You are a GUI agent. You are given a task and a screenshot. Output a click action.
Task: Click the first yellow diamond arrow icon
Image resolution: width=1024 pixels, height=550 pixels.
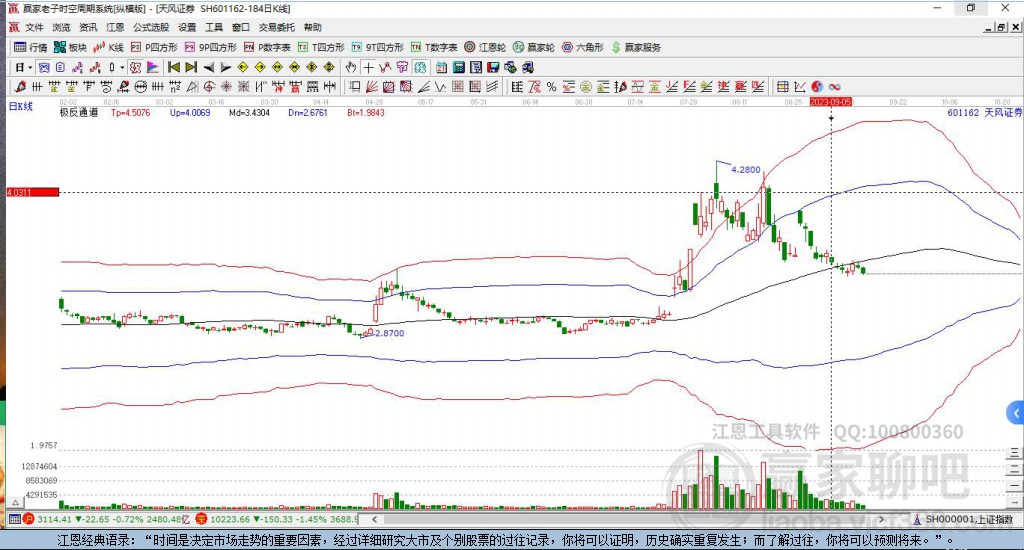point(243,67)
